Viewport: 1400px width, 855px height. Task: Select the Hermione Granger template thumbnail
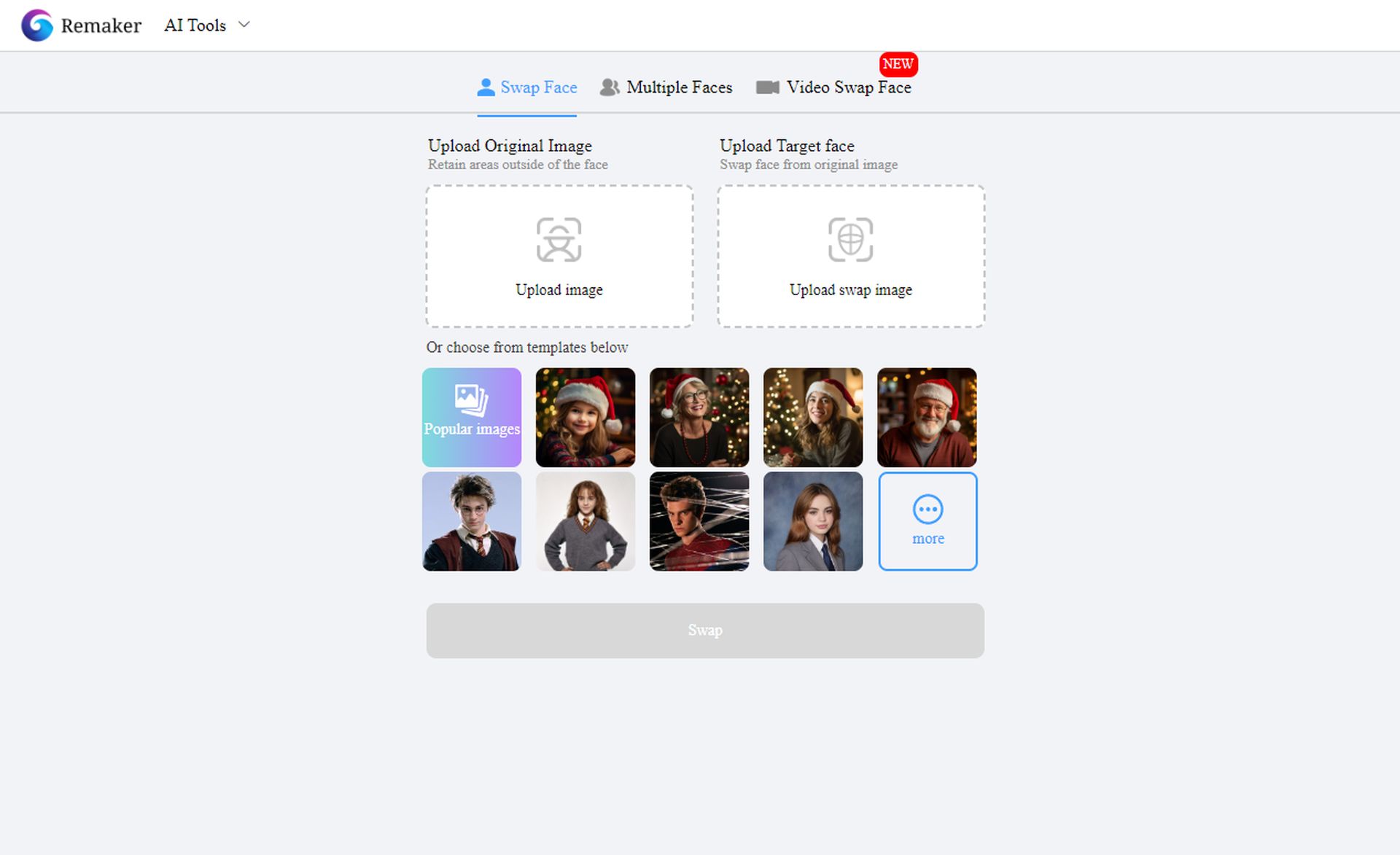tap(585, 521)
